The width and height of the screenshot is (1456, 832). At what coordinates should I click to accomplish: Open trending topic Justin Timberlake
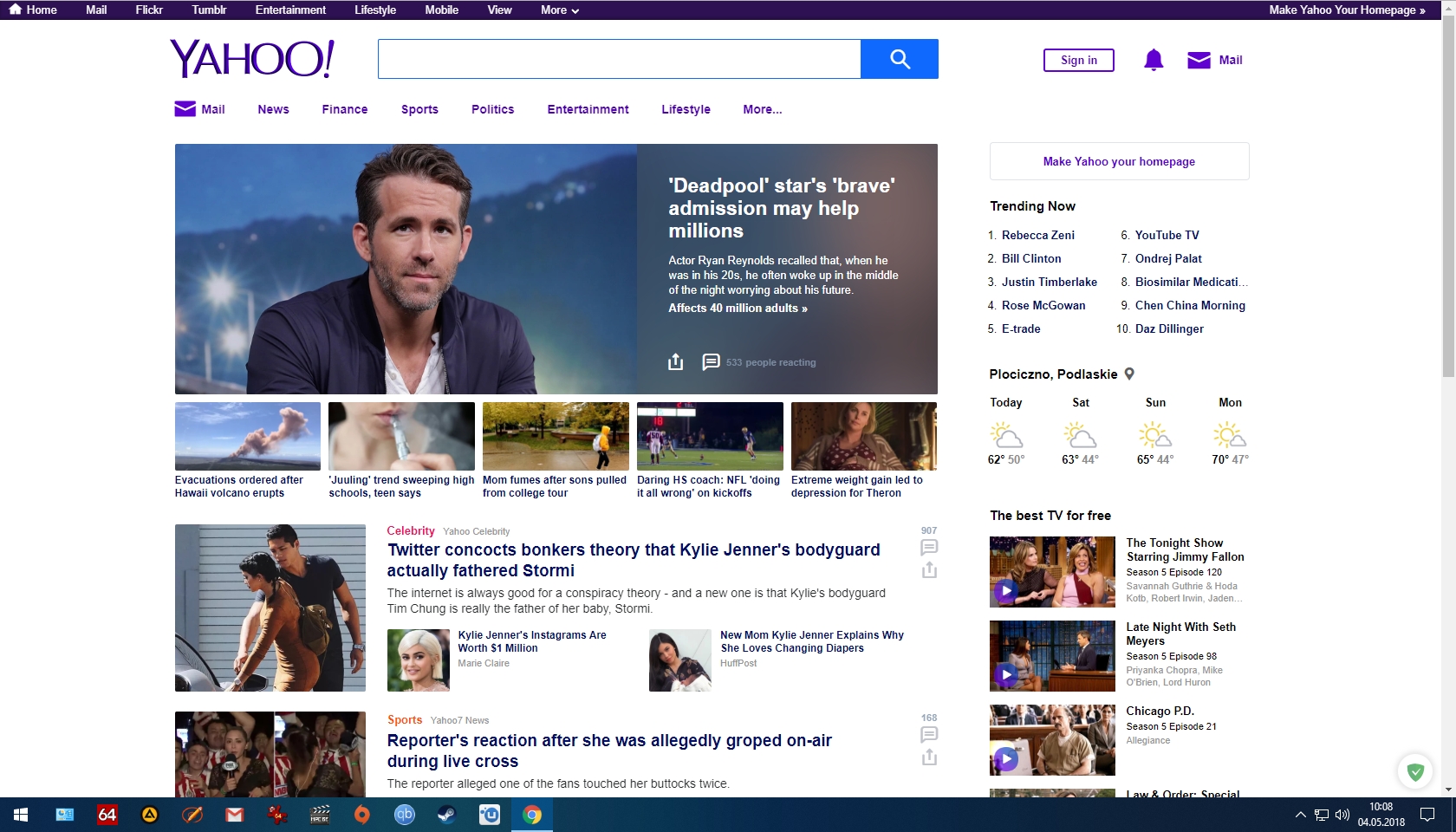point(1049,282)
